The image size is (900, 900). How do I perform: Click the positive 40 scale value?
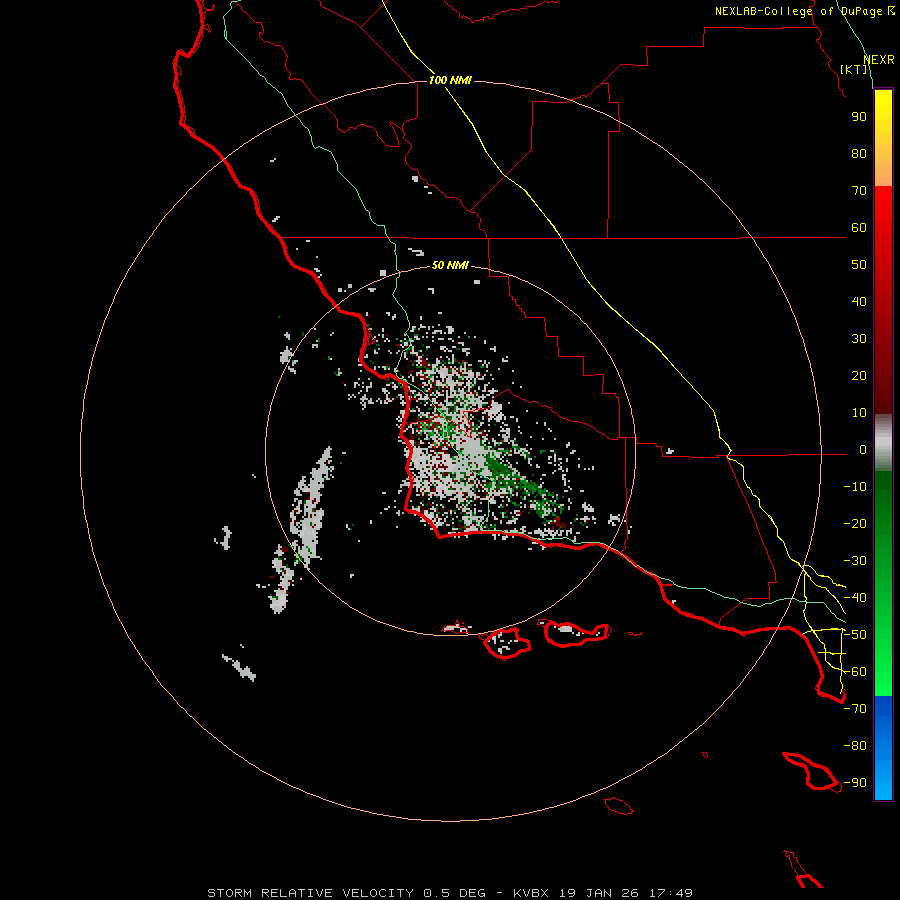[x=859, y=302]
